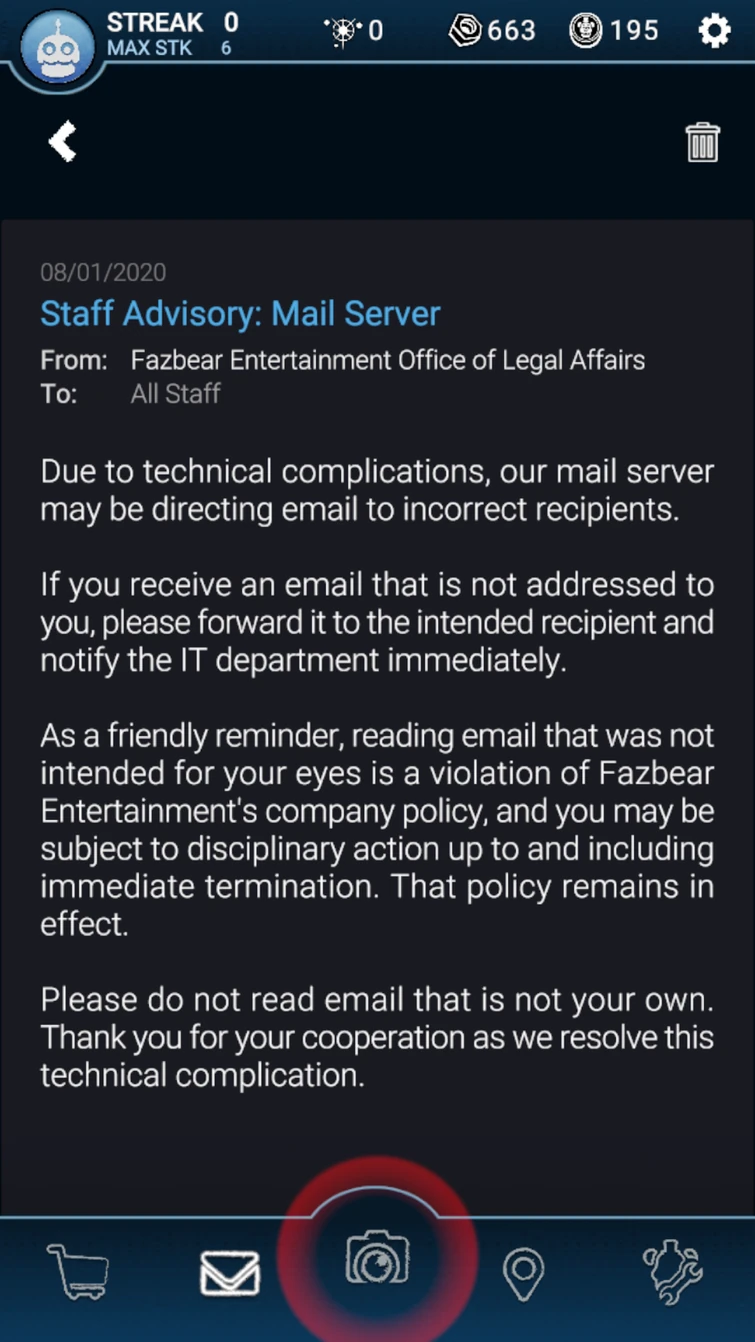
Task: Open the workshop wrench icon
Action: [x=673, y=1272]
